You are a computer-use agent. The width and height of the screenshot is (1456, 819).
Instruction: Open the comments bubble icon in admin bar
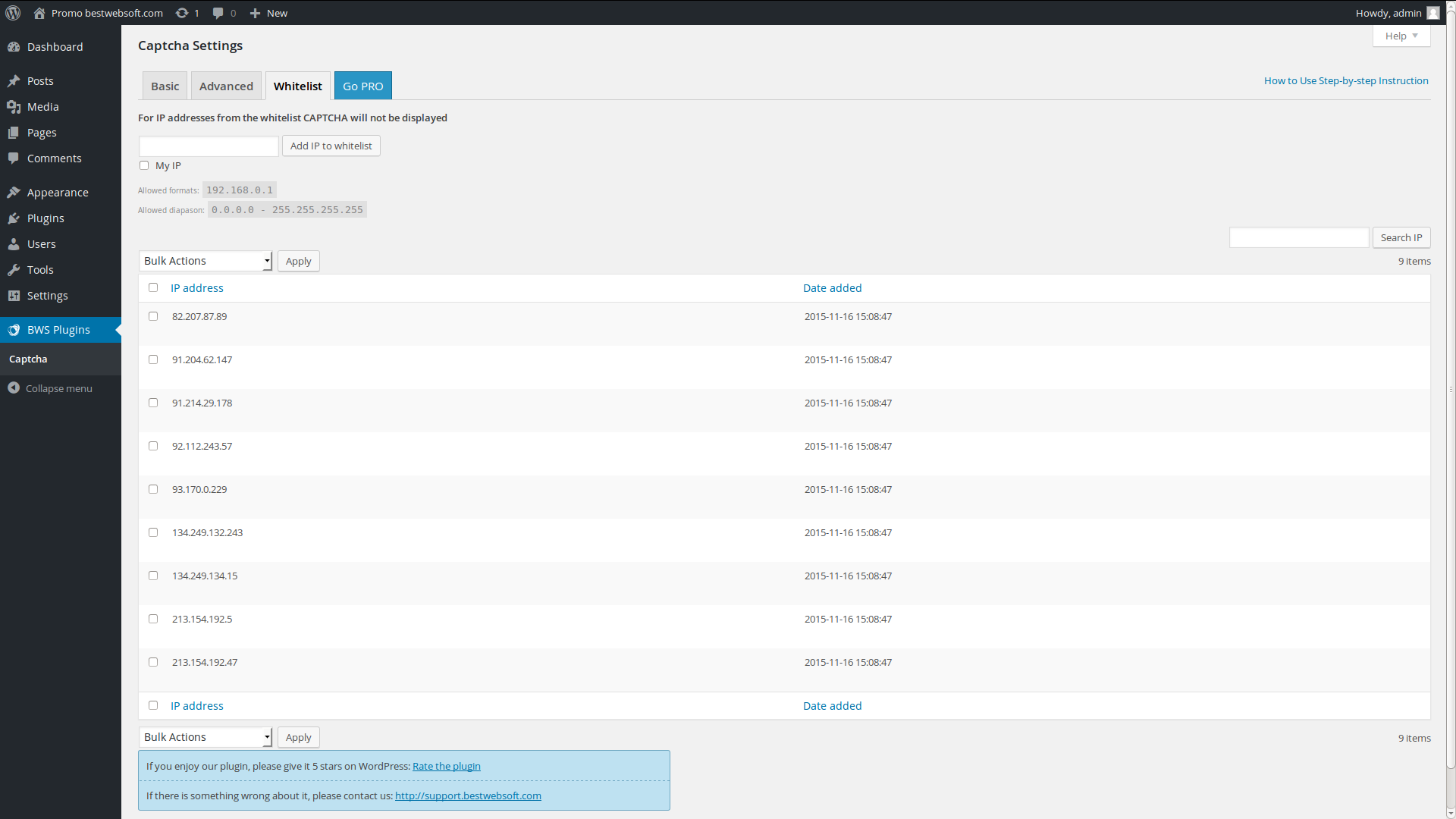point(218,13)
